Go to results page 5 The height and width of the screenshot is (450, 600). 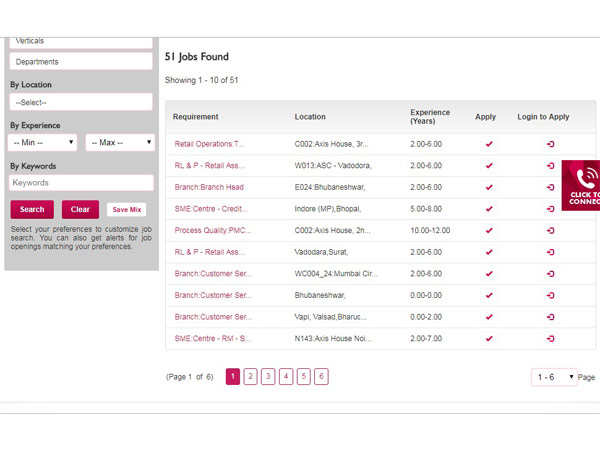click(x=303, y=377)
